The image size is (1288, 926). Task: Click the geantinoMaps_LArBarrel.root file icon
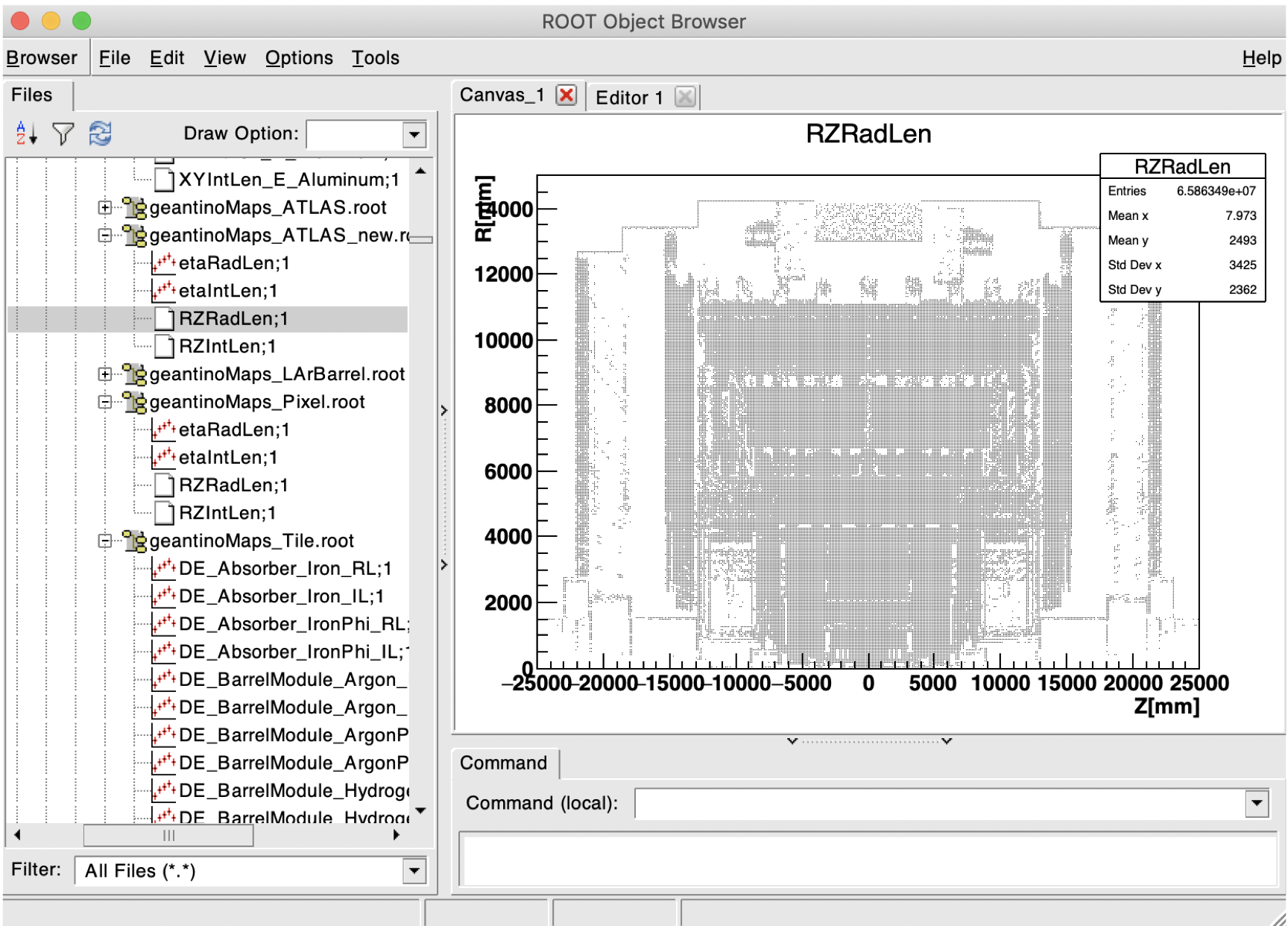[134, 374]
